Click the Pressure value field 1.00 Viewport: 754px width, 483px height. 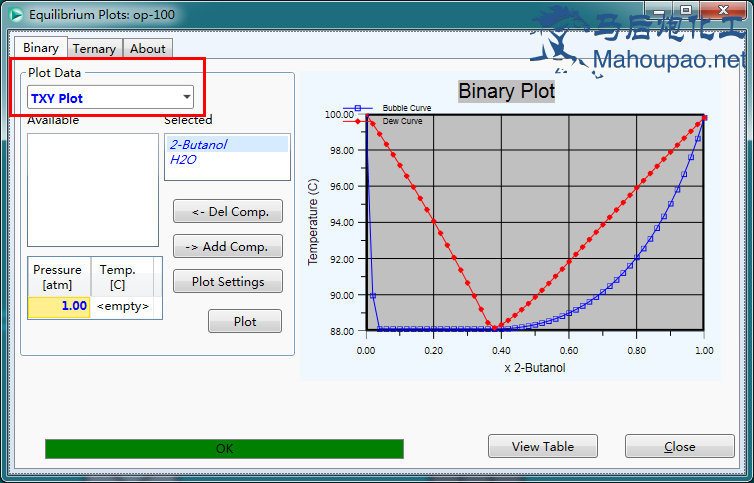pyautogui.click(x=59, y=306)
